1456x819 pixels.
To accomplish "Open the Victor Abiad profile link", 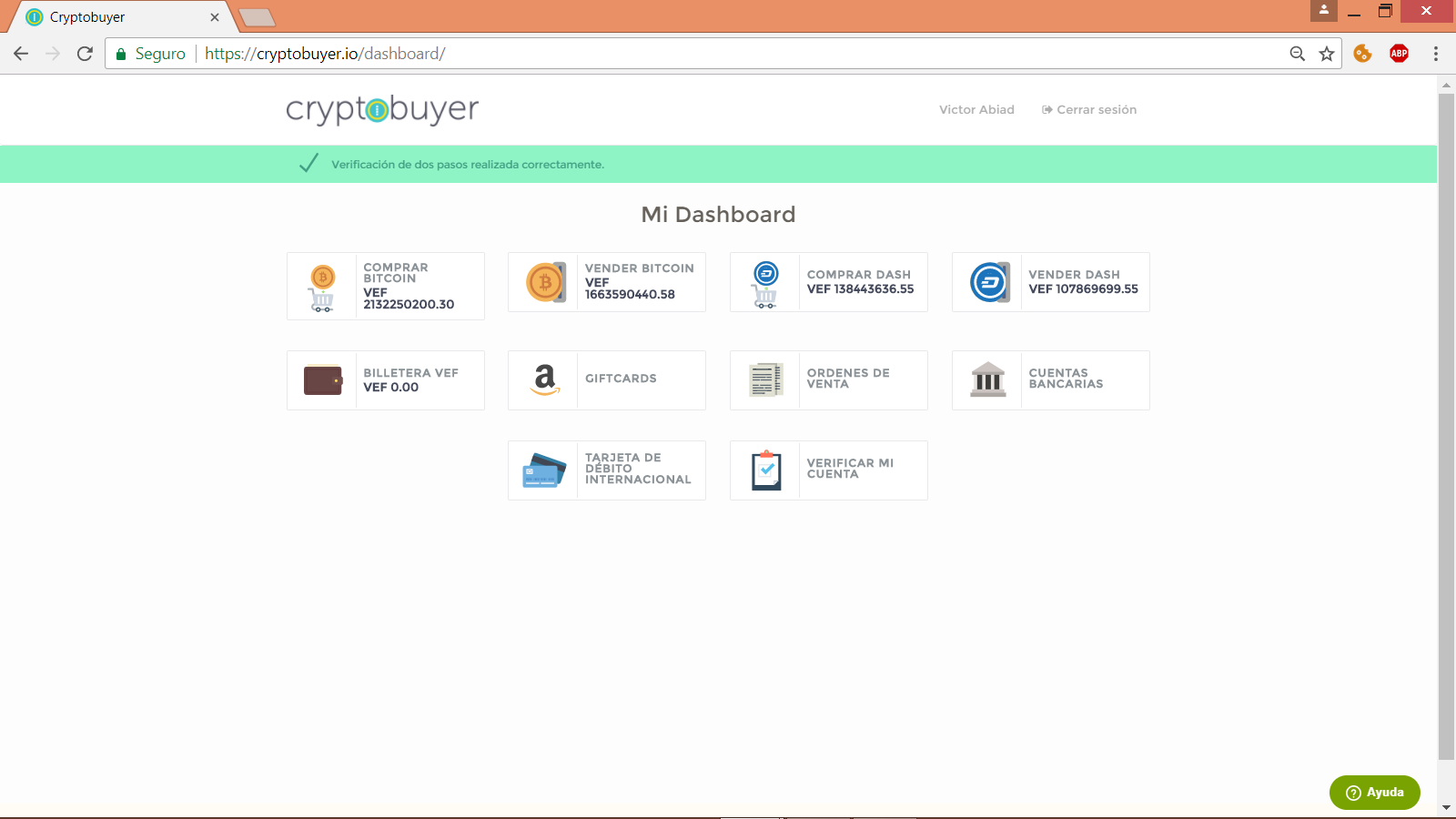I will [x=976, y=109].
